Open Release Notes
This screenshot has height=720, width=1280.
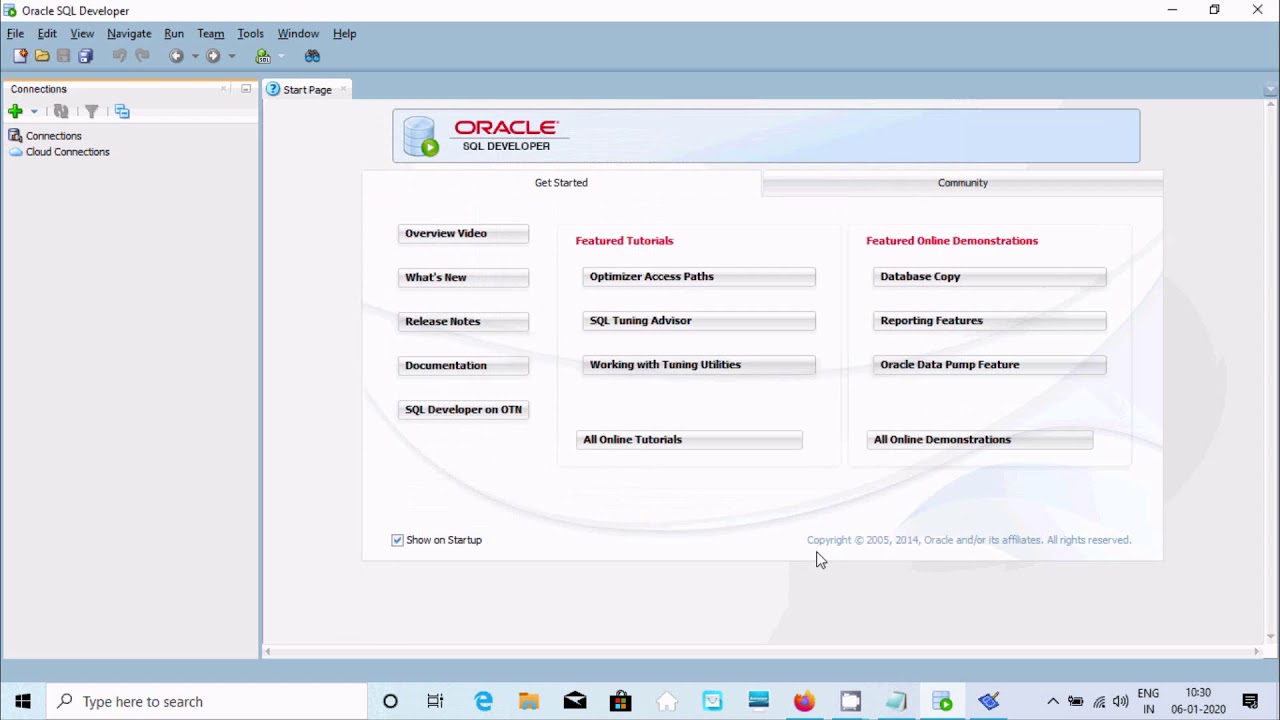463,321
